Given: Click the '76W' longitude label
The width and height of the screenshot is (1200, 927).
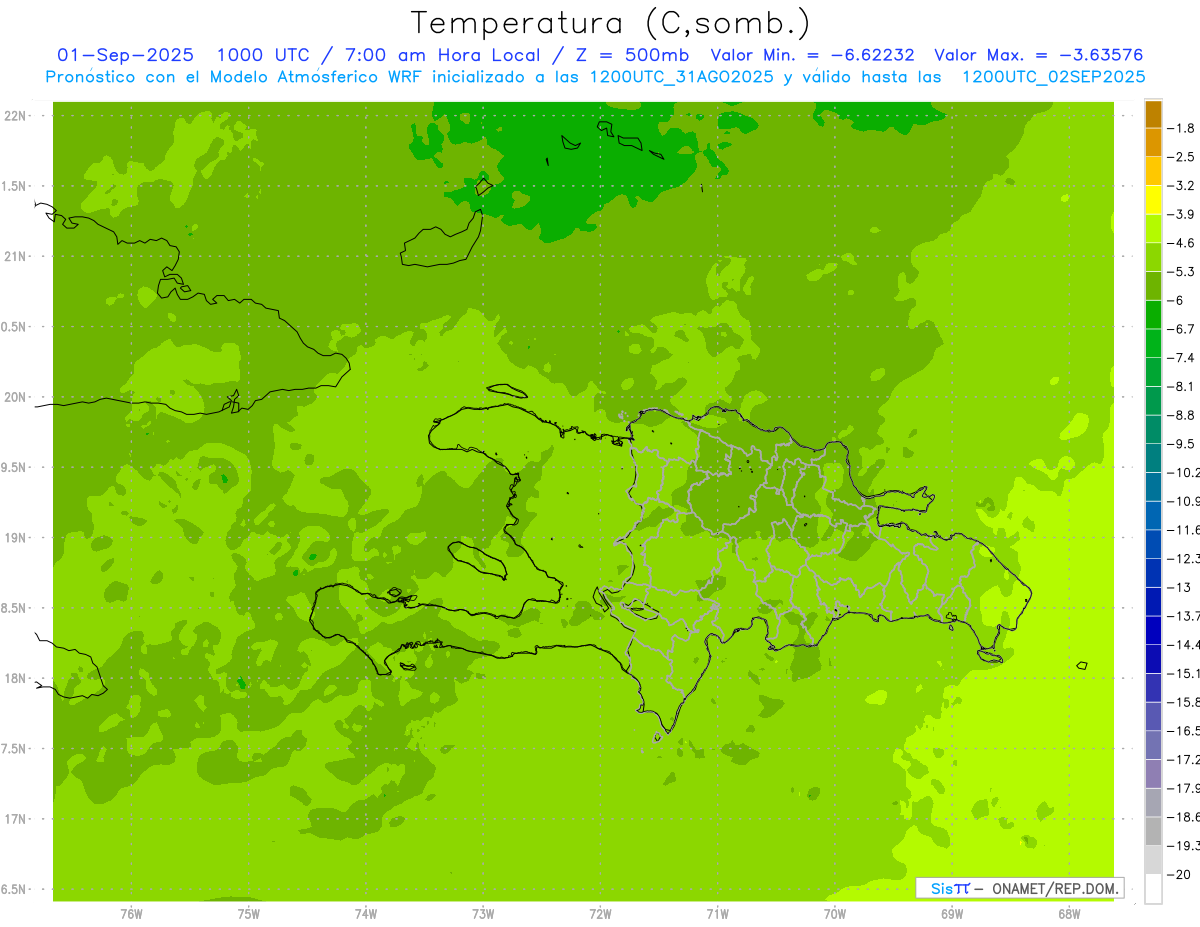Looking at the screenshot, I should [131, 914].
